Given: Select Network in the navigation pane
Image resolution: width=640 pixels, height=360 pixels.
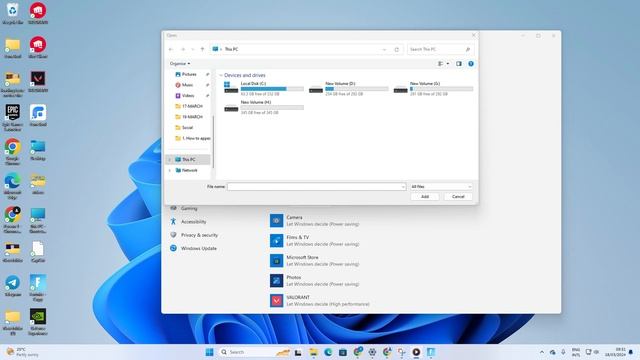Looking at the screenshot, I should 189,170.
